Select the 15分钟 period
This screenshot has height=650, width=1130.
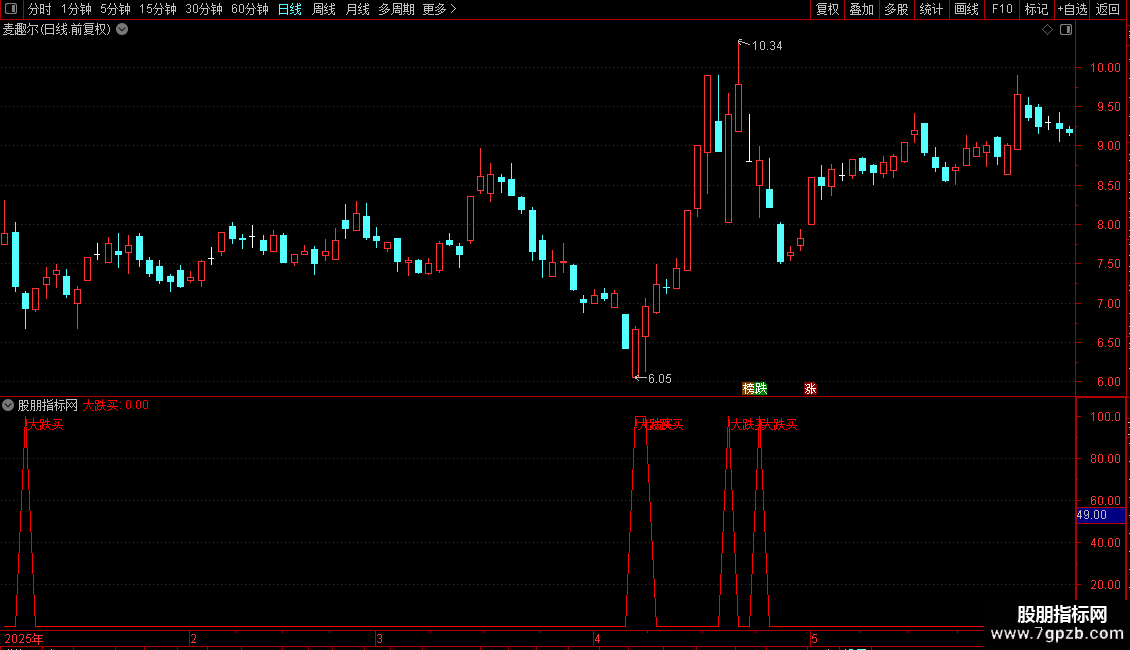pyautogui.click(x=157, y=9)
